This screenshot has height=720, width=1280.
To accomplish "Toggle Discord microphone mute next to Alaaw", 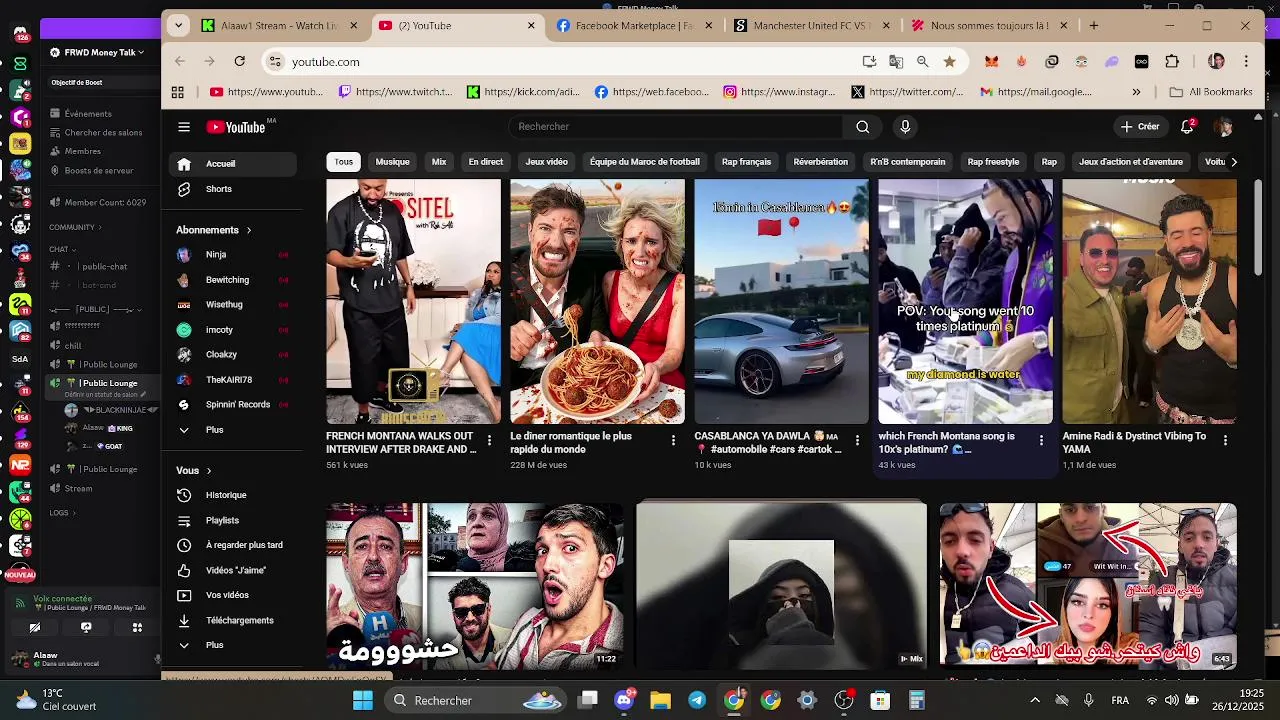I will 157,659.
